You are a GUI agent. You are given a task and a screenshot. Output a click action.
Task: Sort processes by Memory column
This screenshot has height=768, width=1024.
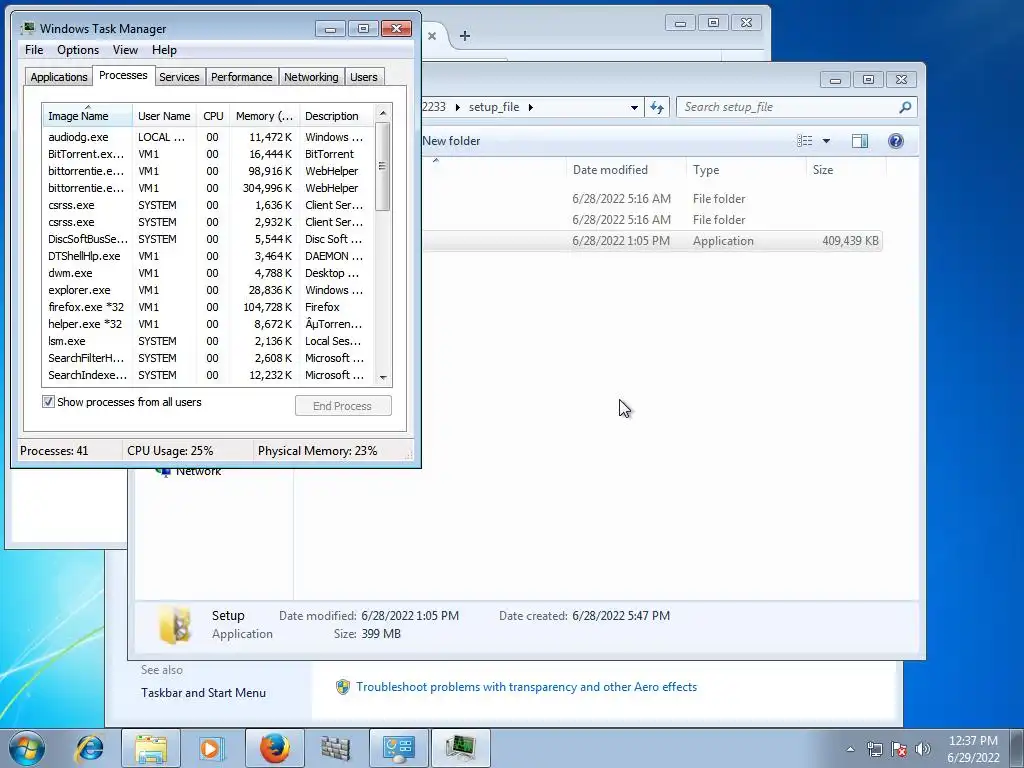point(264,116)
